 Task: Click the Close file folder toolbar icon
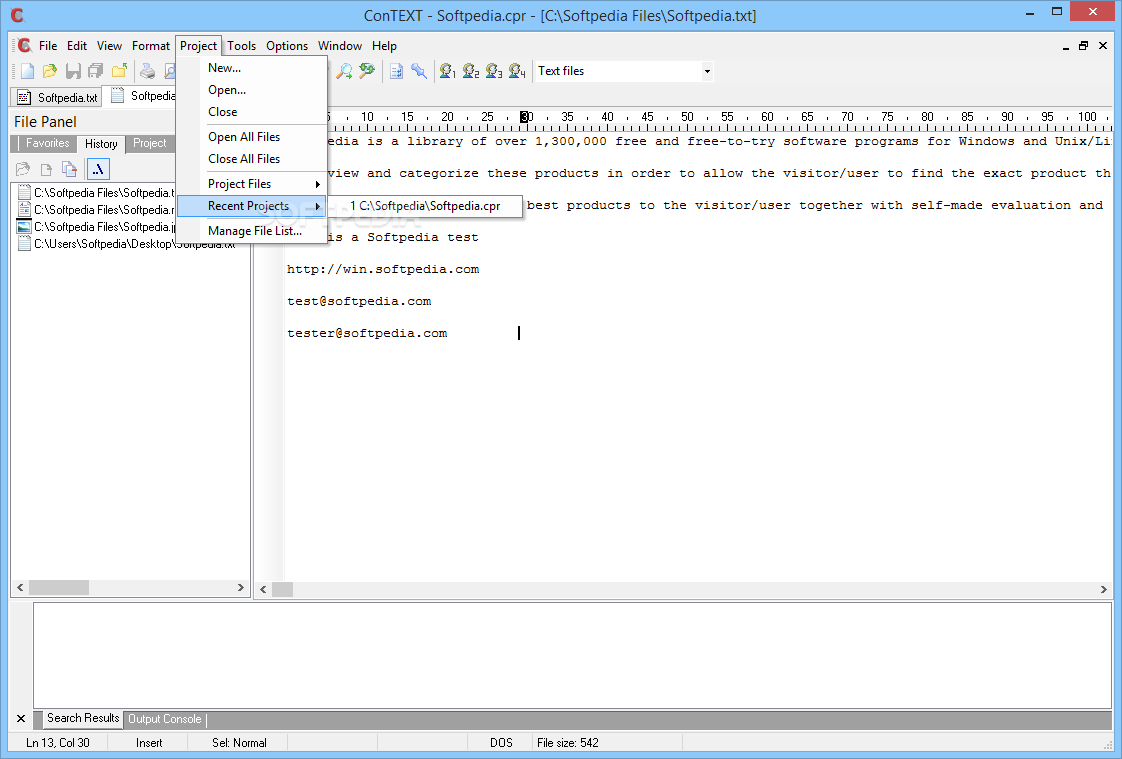[x=119, y=71]
